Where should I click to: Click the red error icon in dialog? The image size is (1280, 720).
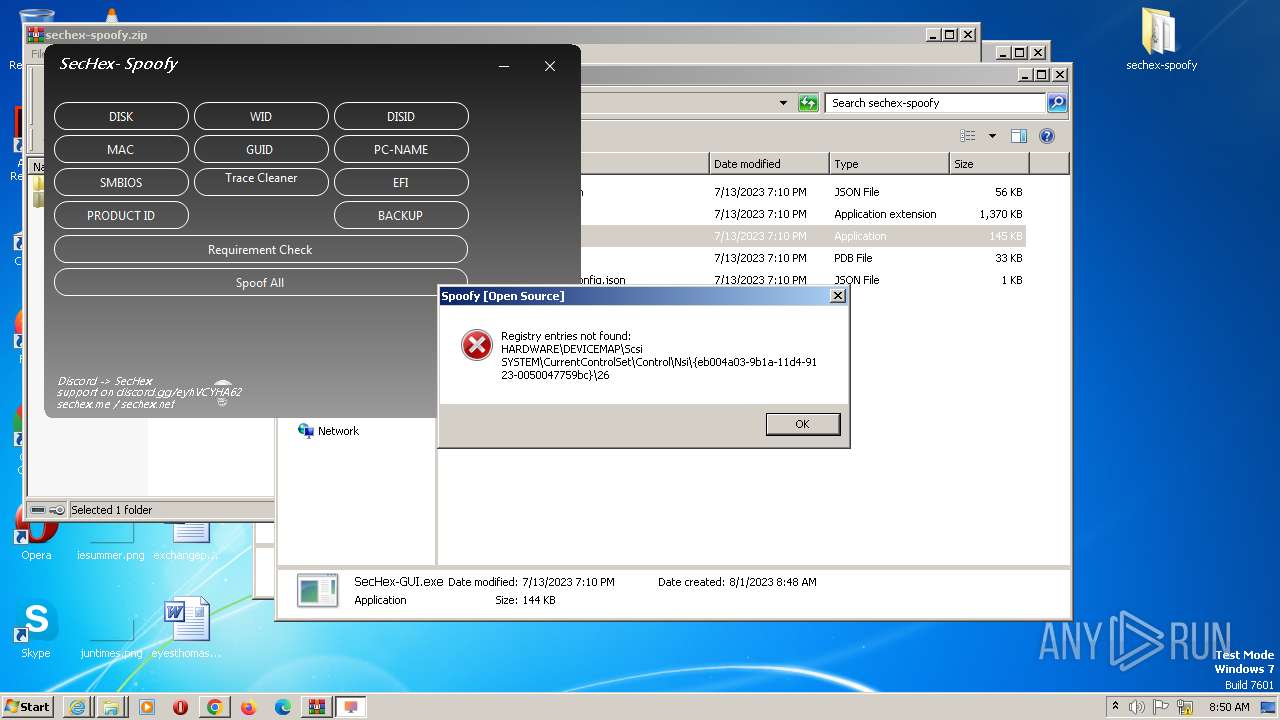click(476, 345)
